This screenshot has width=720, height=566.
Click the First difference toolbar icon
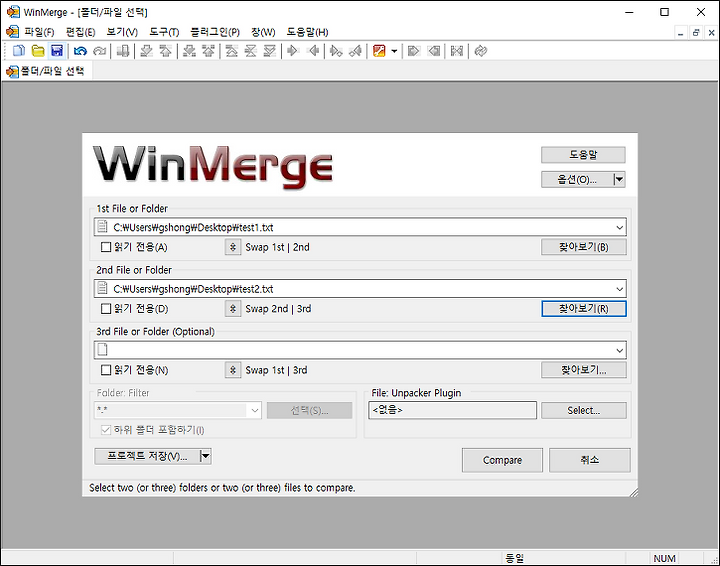click(231, 51)
